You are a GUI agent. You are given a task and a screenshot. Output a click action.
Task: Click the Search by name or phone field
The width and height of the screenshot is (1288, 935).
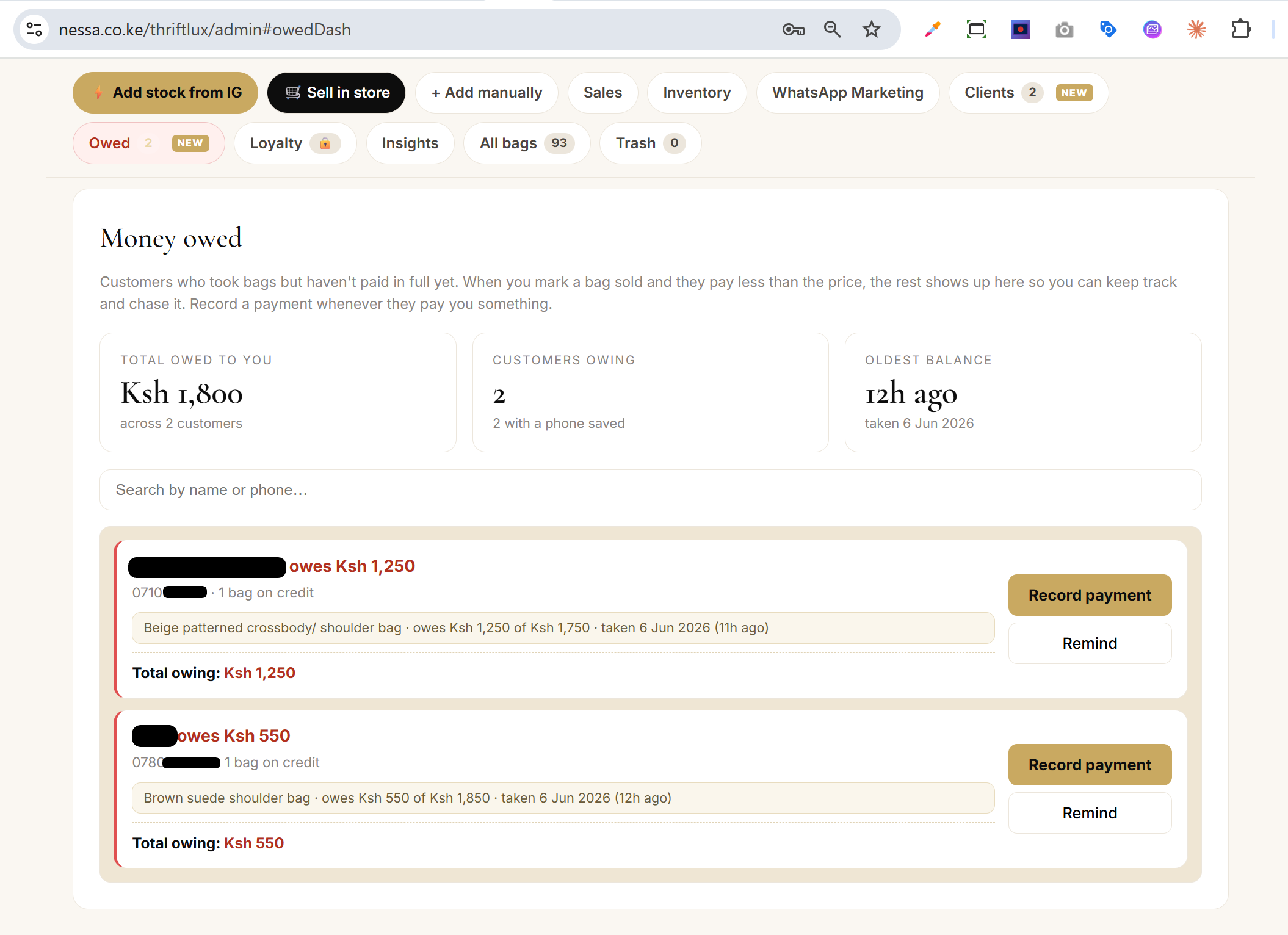point(650,490)
